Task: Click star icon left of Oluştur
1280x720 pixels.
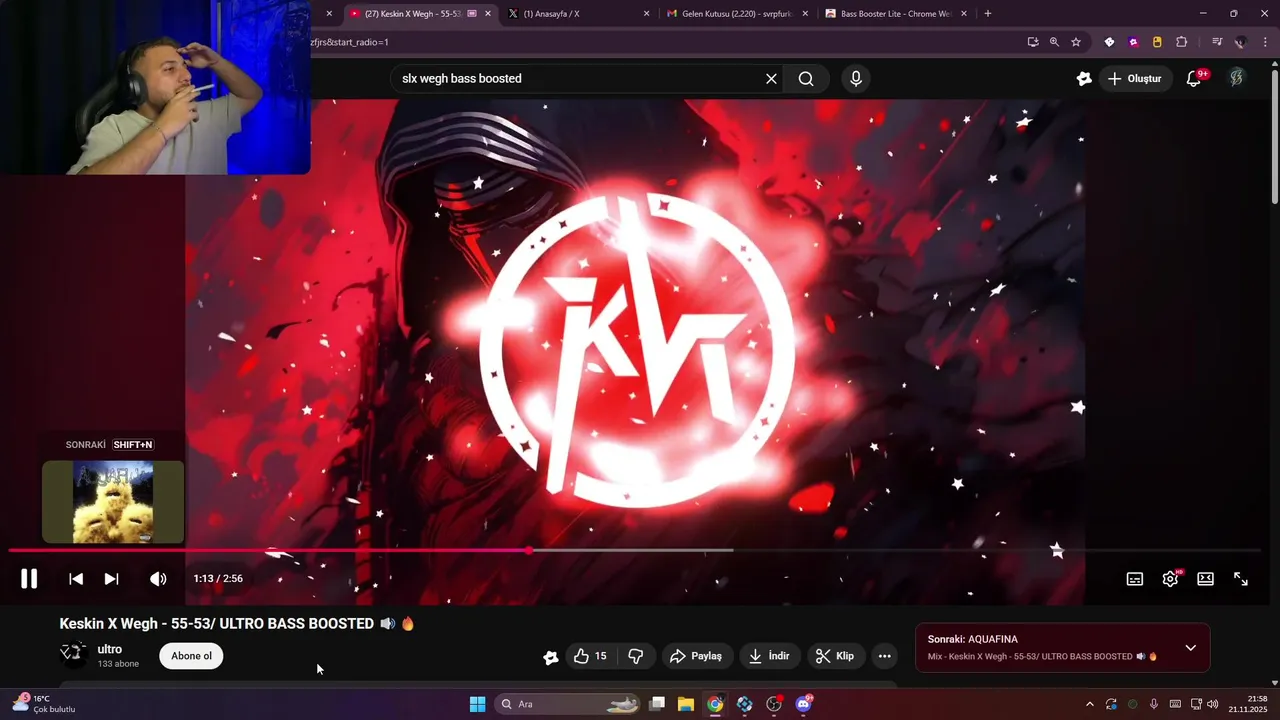Action: 1084,79
